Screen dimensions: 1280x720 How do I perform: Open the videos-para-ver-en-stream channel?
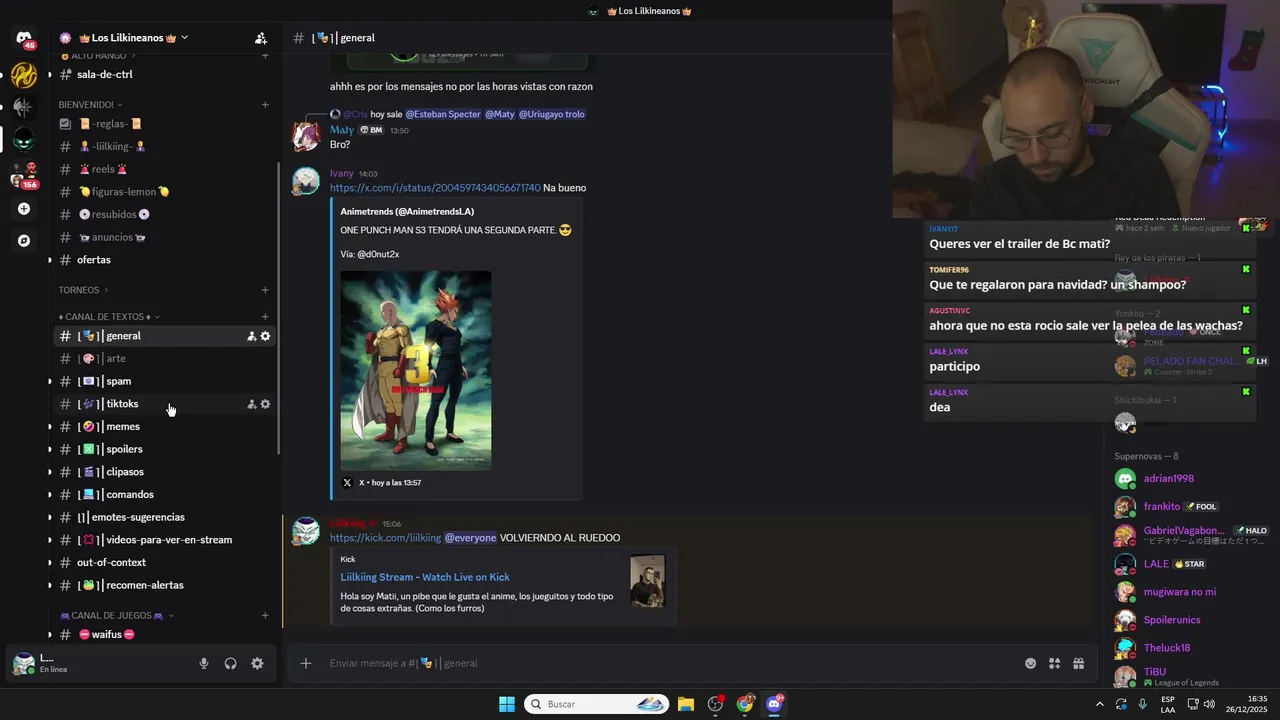tap(165, 540)
